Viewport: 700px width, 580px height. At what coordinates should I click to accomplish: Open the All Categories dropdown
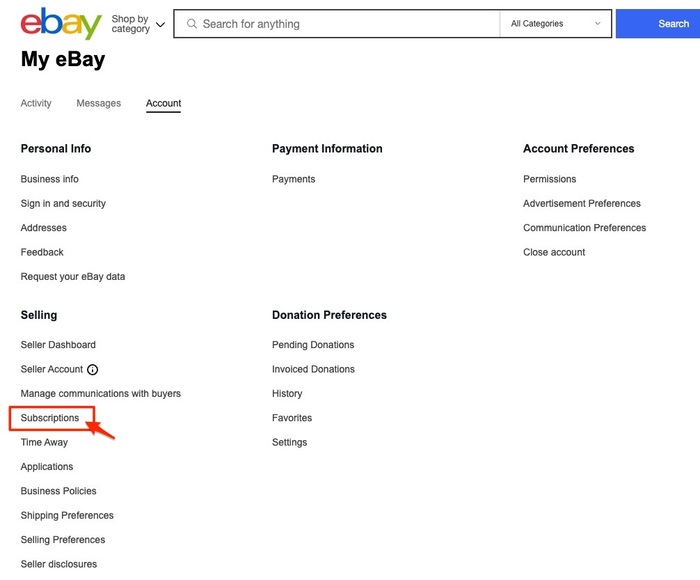(x=556, y=24)
